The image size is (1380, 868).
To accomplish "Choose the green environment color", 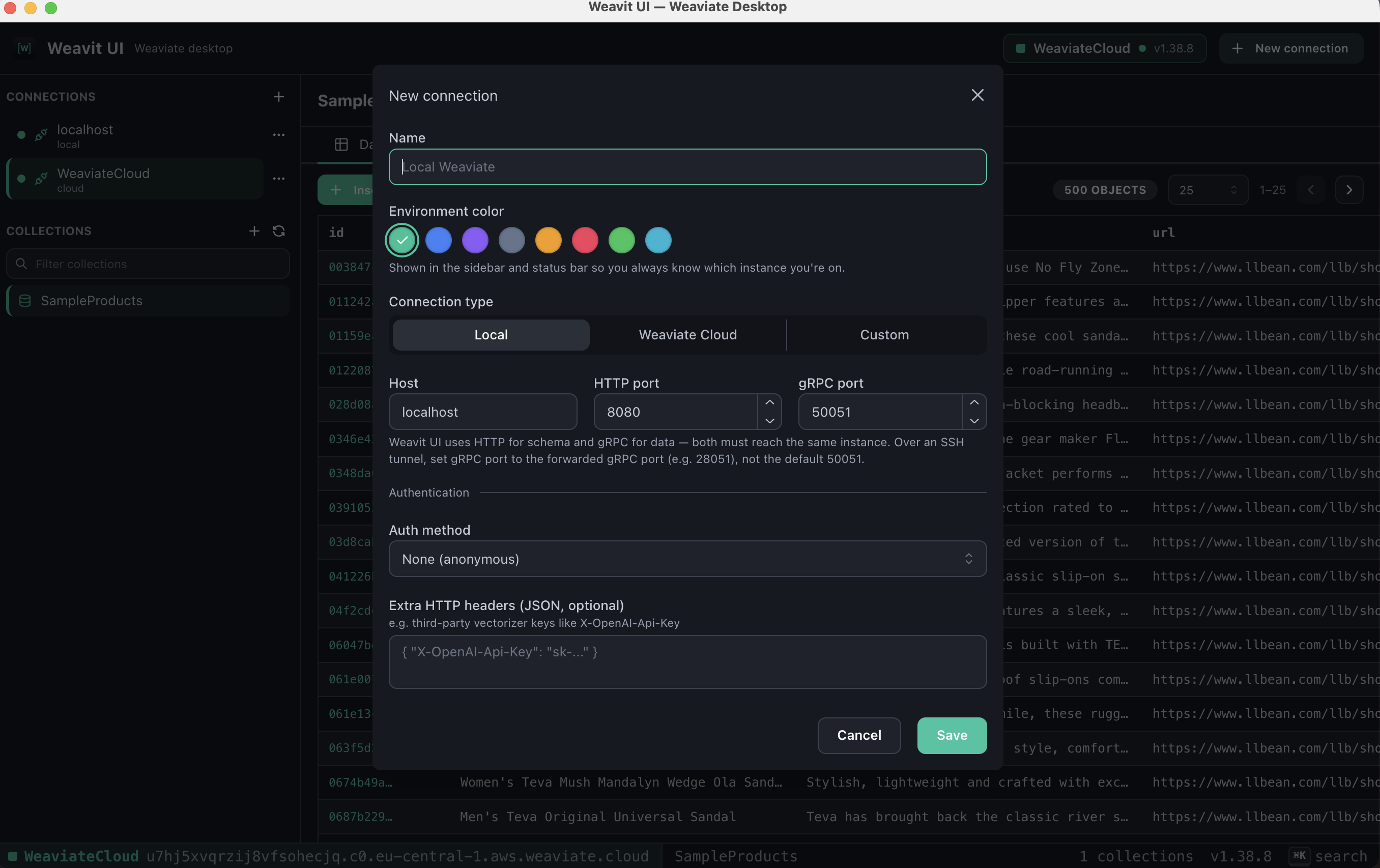I will click(x=622, y=240).
